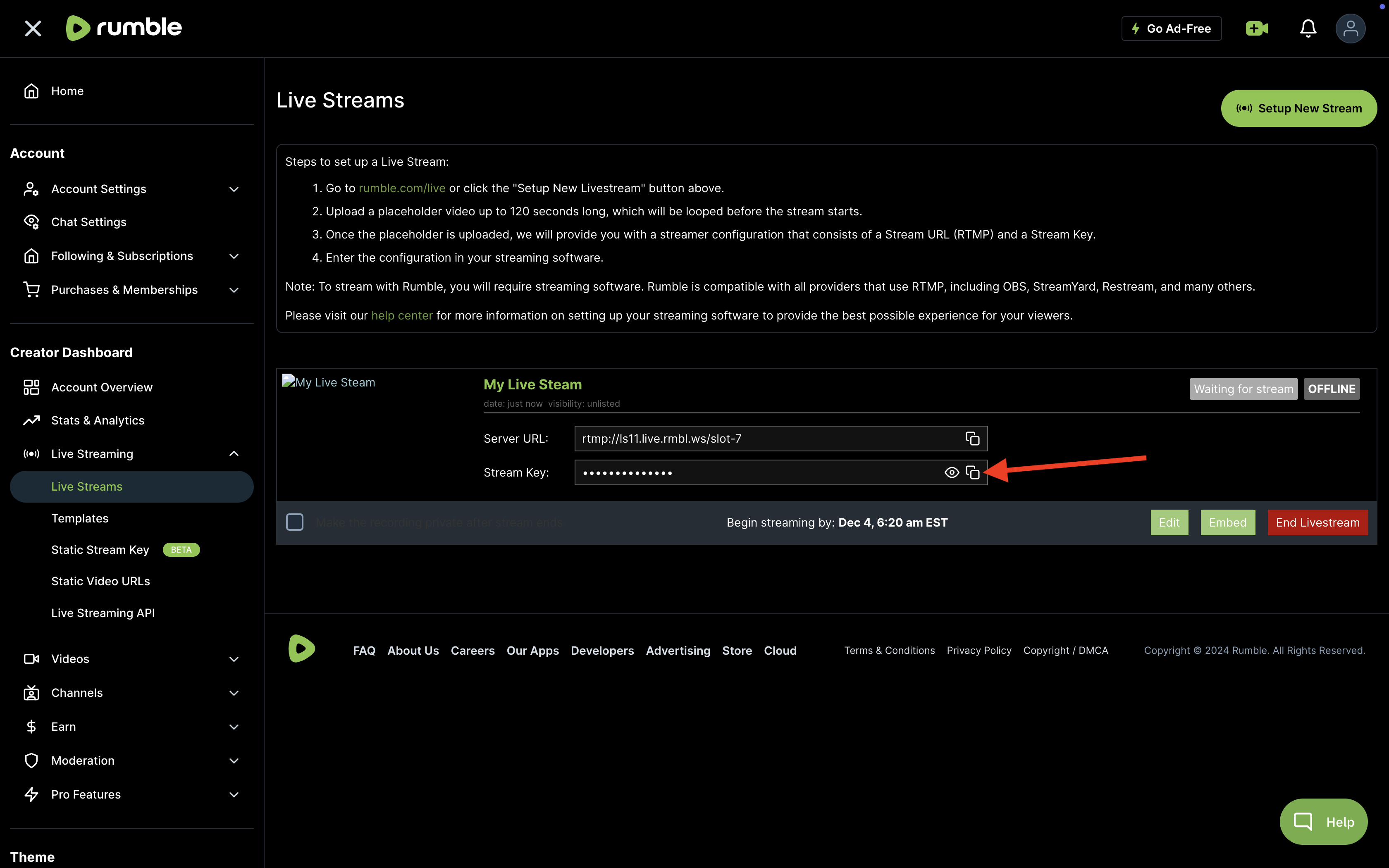1389x868 pixels.
Task: Expand the Moderation section
Action: [x=234, y=760]
